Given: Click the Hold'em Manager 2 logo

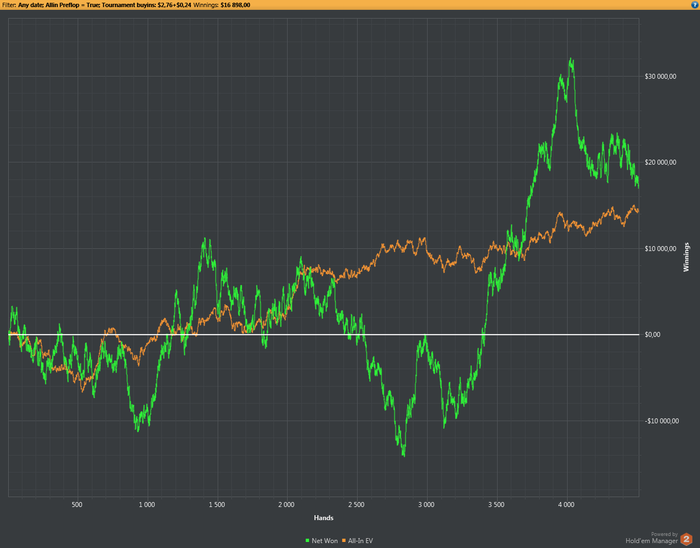Looking at the screenshot, I should pyautogui.click(x=686, y=539).
